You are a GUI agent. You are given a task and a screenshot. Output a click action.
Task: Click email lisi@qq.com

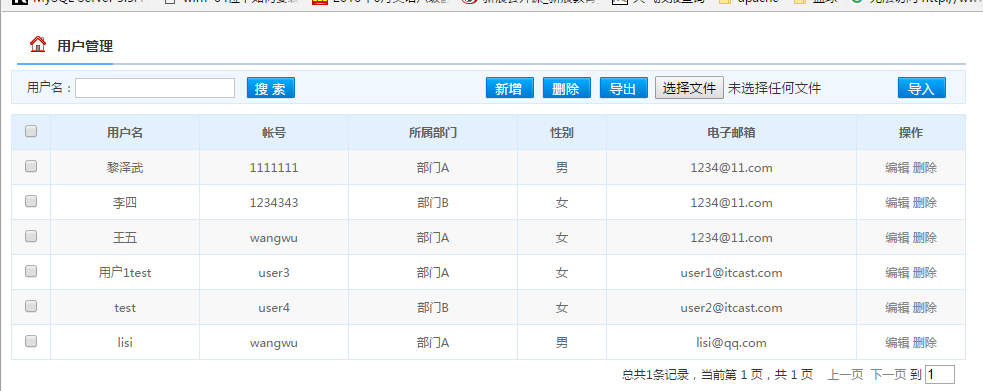pos(731,343)
